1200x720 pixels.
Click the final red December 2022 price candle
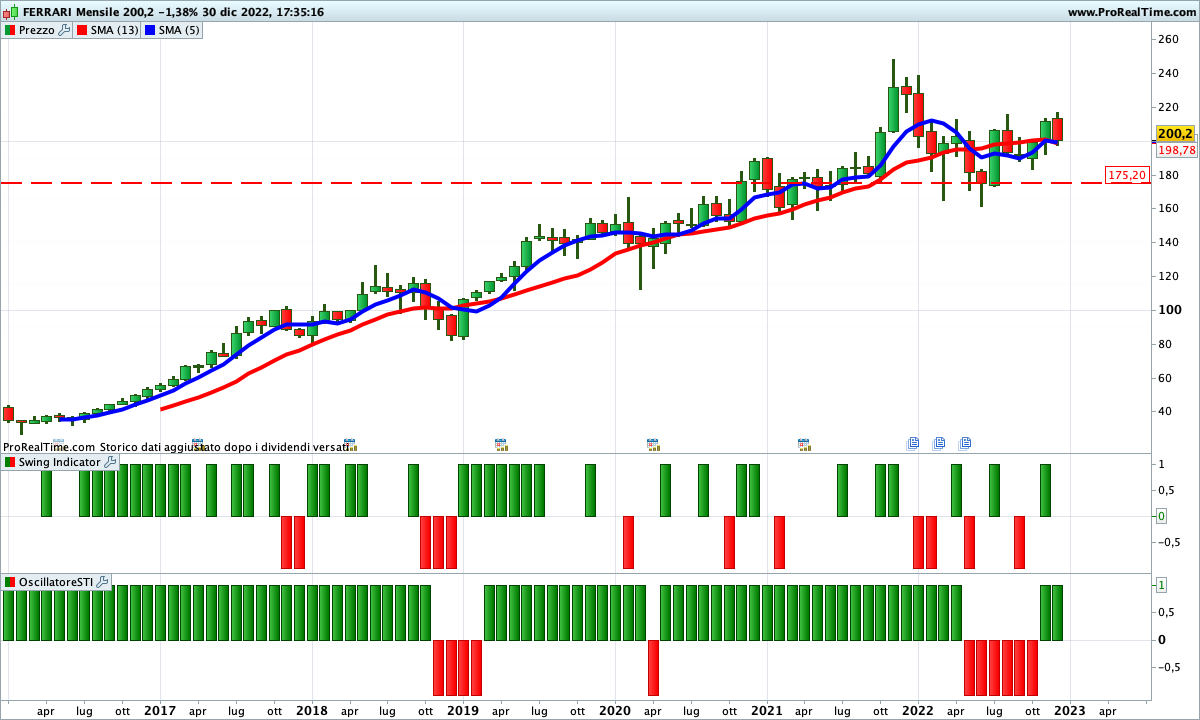1057,129
